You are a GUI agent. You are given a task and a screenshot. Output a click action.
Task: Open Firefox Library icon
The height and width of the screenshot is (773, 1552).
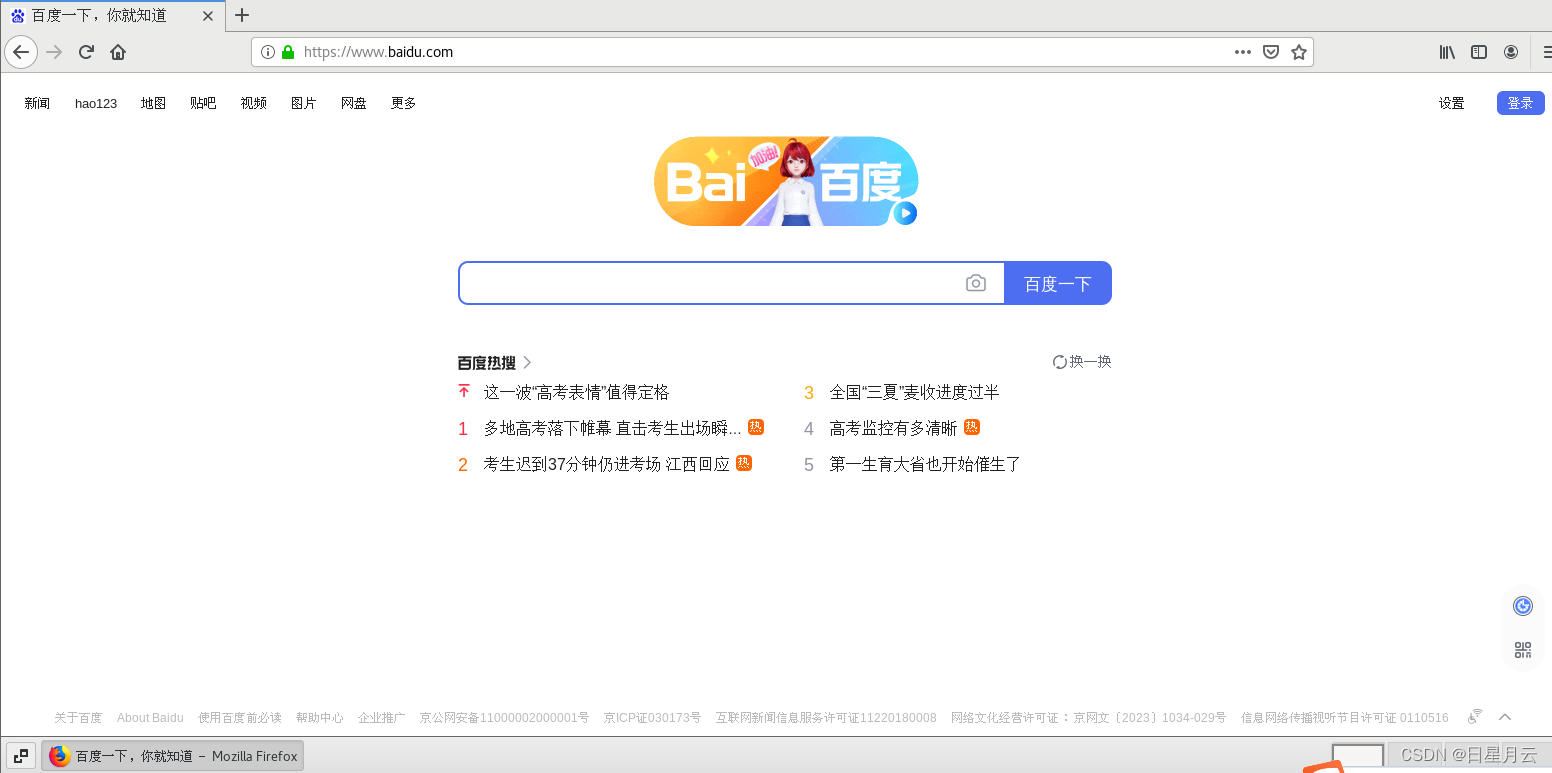coord(1447,52)
